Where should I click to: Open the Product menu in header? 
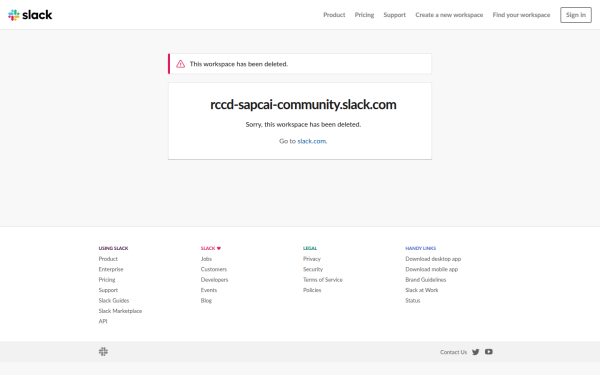[x=334, y=15]
